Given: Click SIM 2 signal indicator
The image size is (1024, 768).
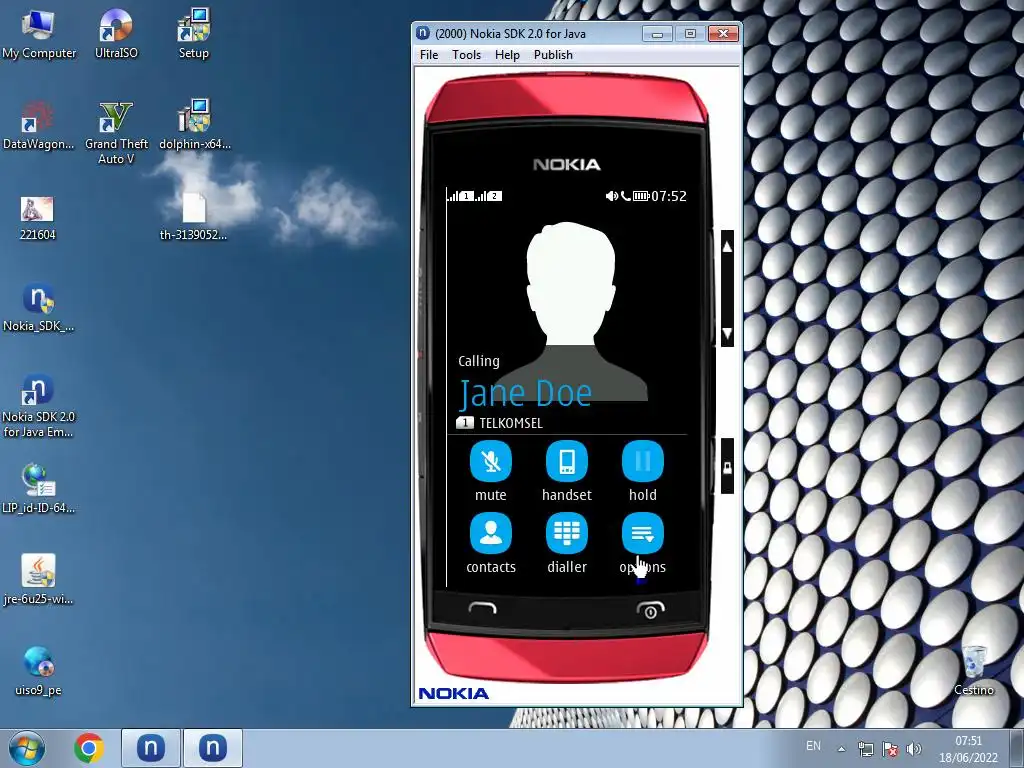Looking at the screenshot, I should click(489, 195).
